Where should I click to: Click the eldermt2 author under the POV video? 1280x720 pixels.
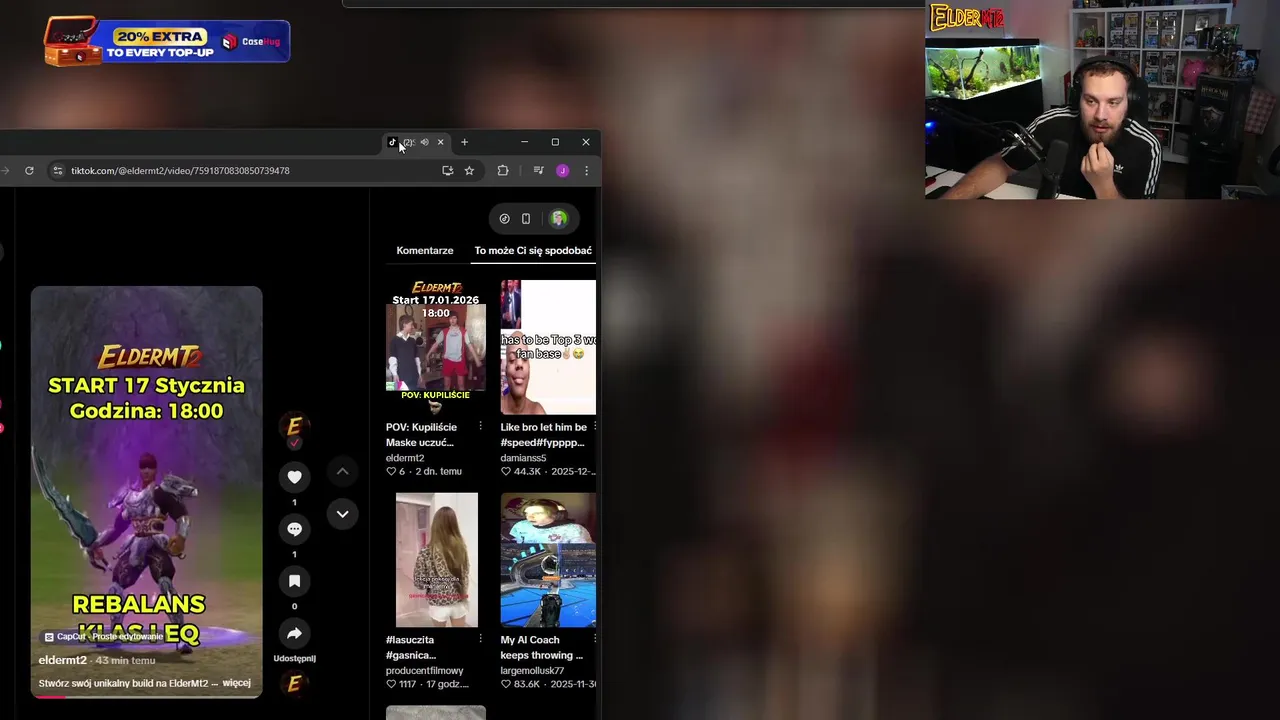pos(405,458)
